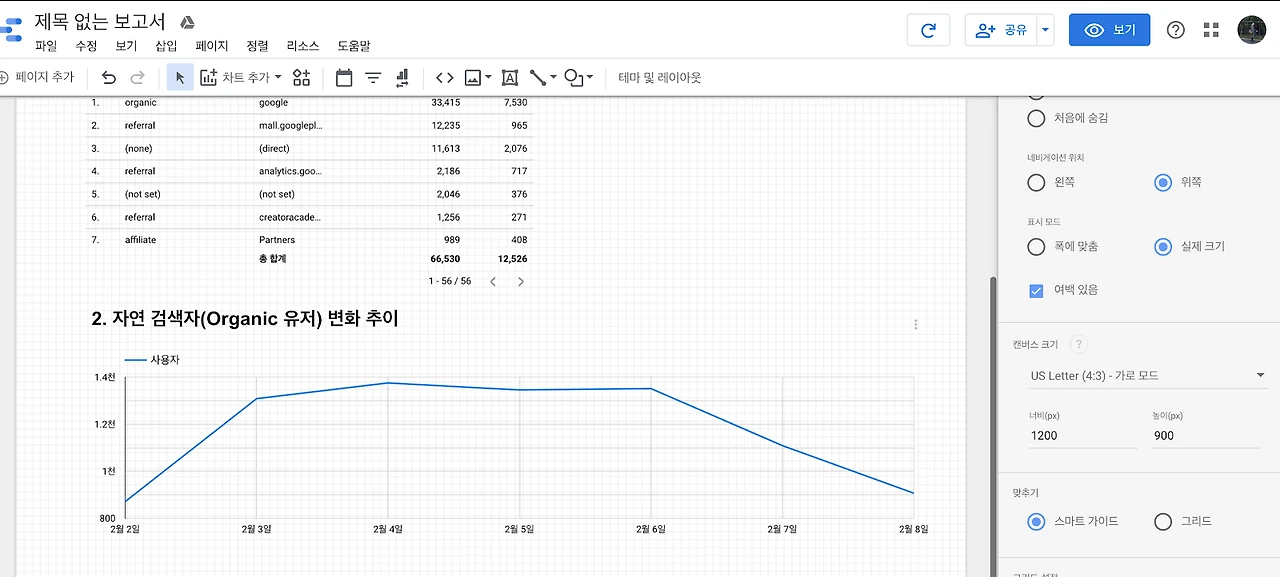Click the '사용자' chart legend entry
The image size is (1280, 577).
[152, 359]
